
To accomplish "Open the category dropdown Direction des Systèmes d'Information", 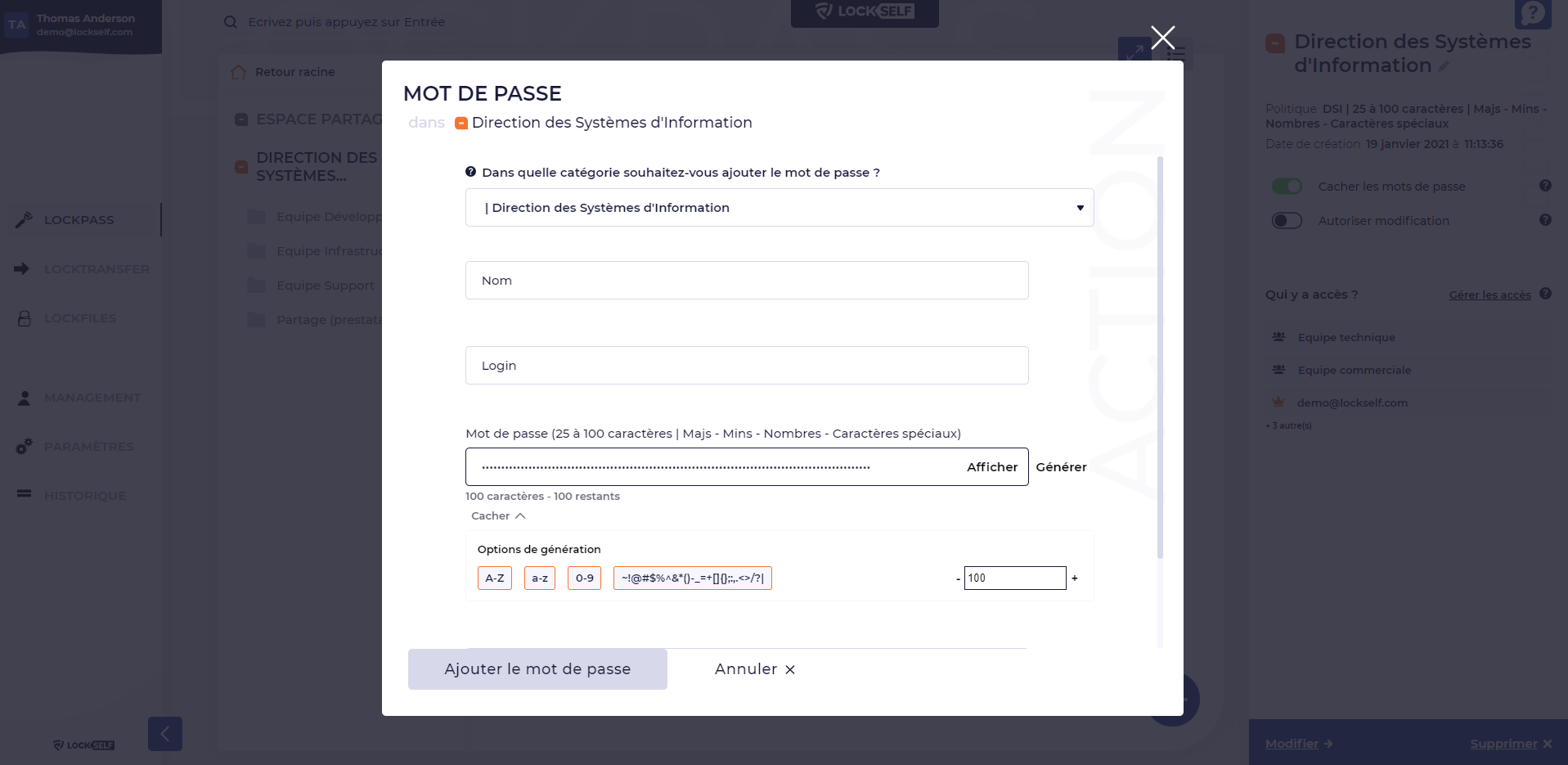I will pyautogui.click(x=780, y=208).
